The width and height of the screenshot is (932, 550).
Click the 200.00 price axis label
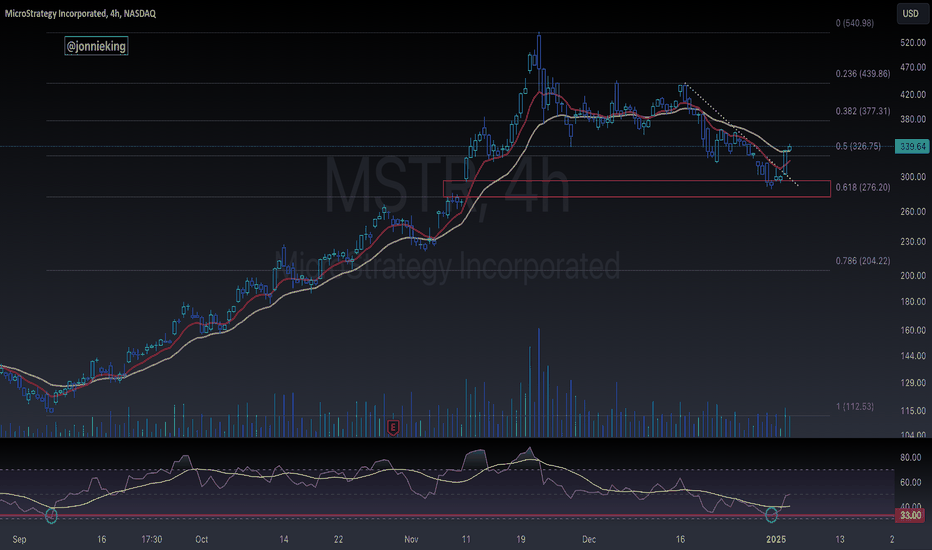tap(913, 276)
